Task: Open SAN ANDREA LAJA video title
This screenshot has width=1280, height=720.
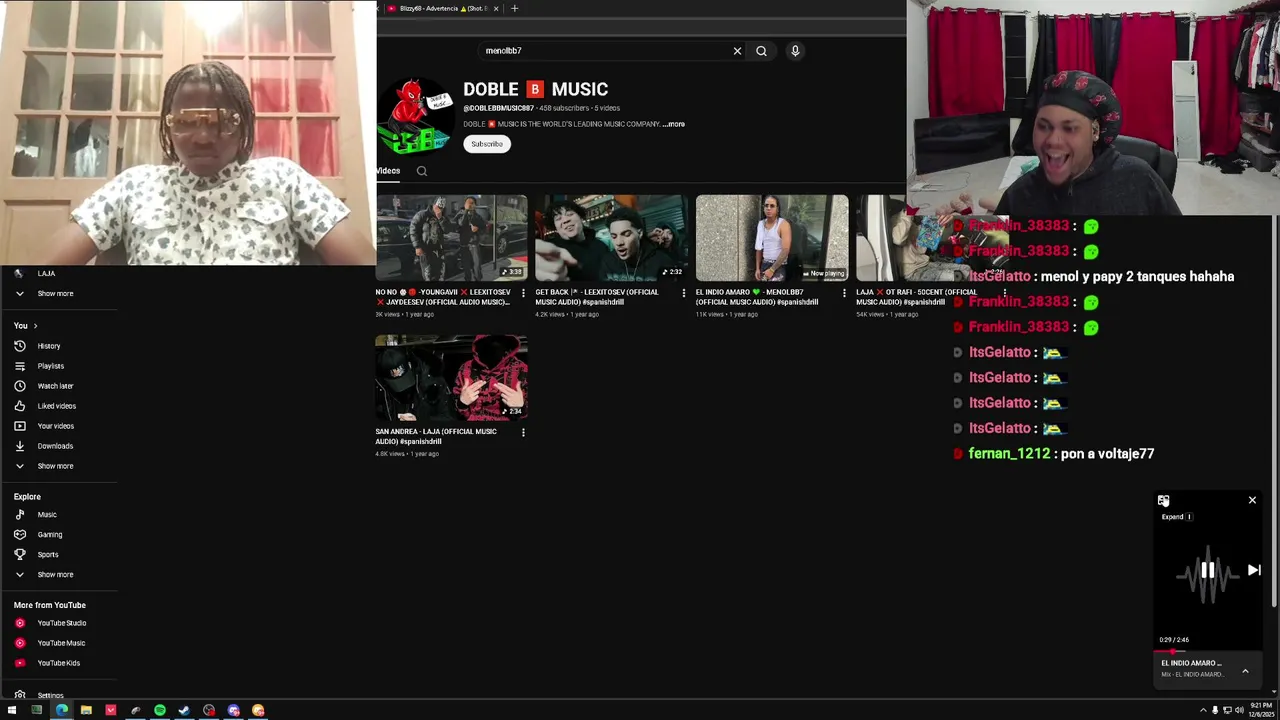Action: pos(436,436)
